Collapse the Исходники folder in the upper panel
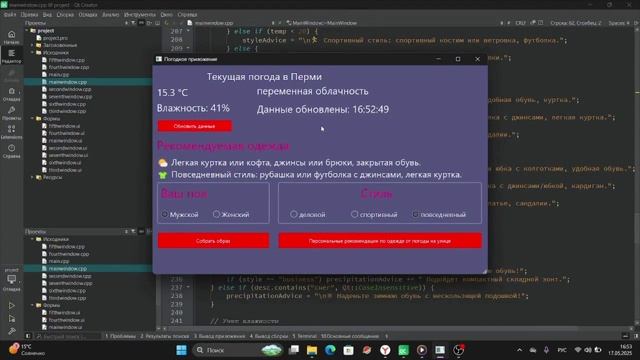Screen dimensions: 640x360 [33, 53]
